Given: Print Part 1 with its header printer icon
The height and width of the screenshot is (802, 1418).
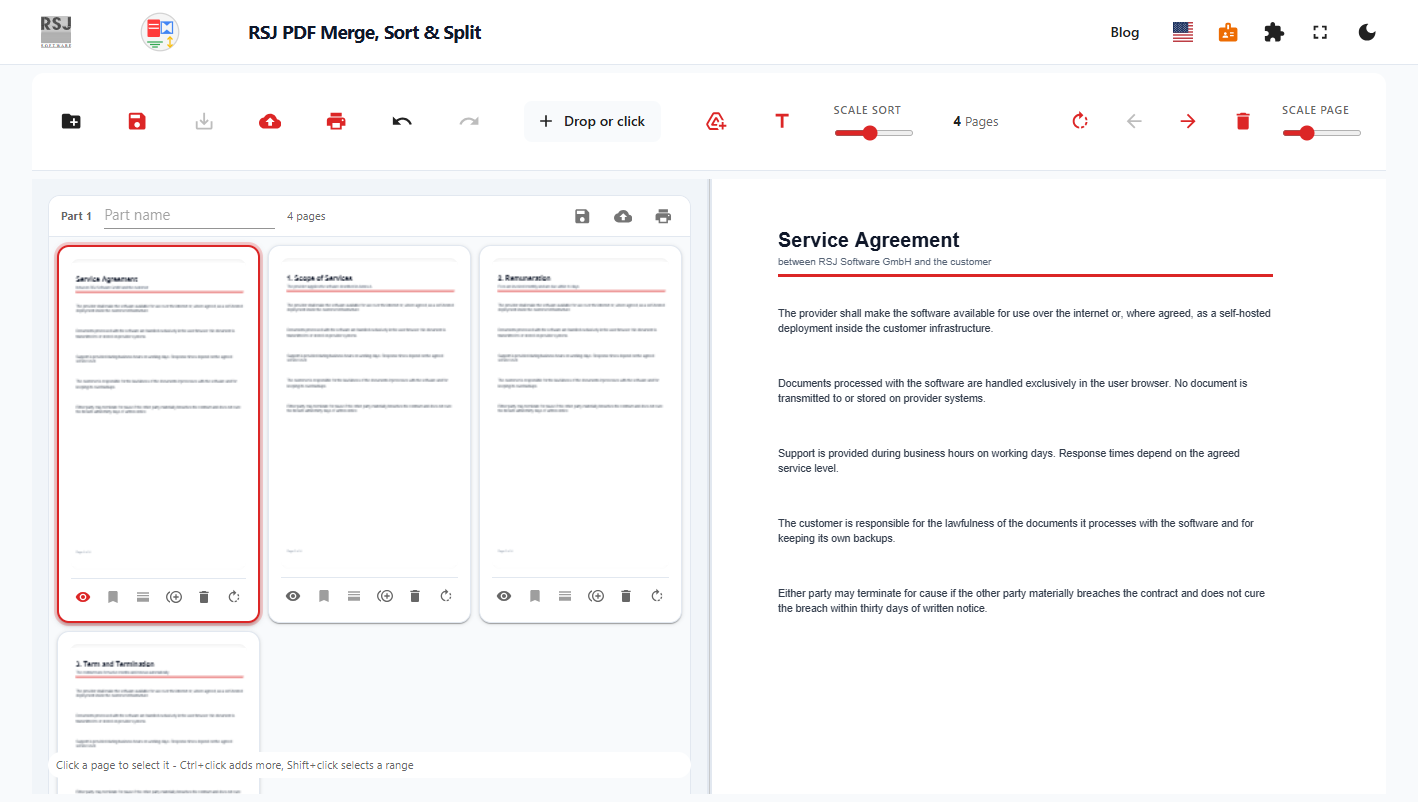Looking at the screenshot, I should point(663,216).
